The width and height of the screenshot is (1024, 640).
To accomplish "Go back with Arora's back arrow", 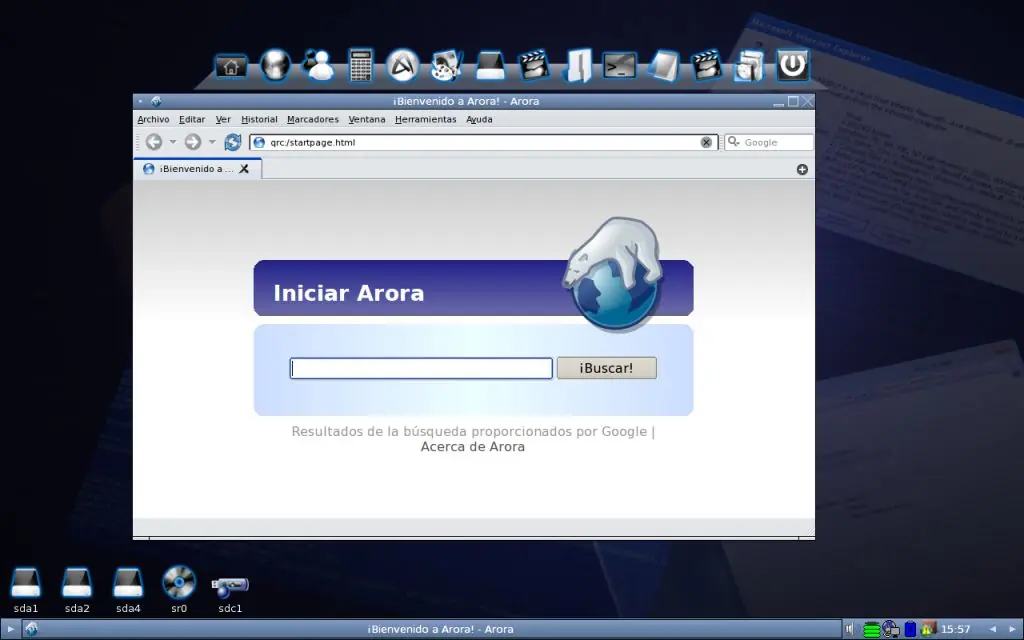I will [x=153, y=142].
